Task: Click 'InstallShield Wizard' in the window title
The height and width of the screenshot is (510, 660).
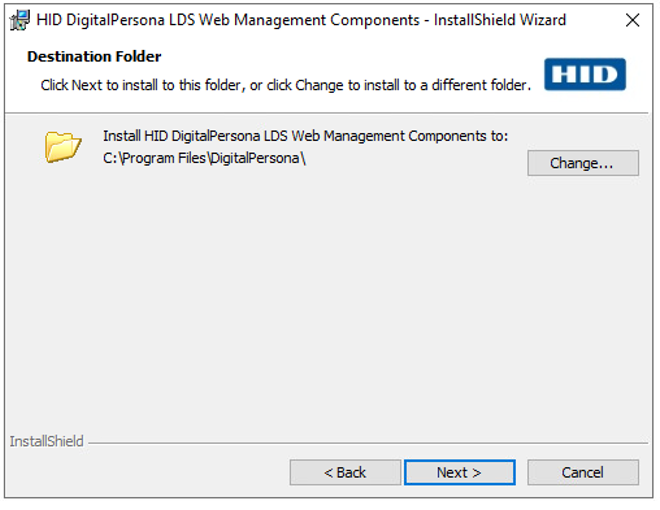Action: pos(499,20)
